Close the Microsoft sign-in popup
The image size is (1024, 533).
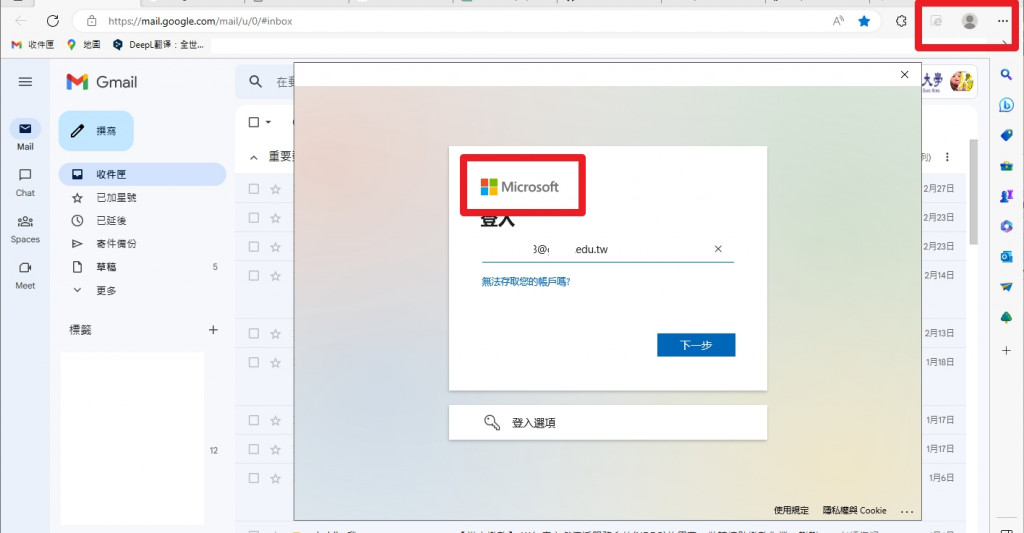(x=904, y=74)
